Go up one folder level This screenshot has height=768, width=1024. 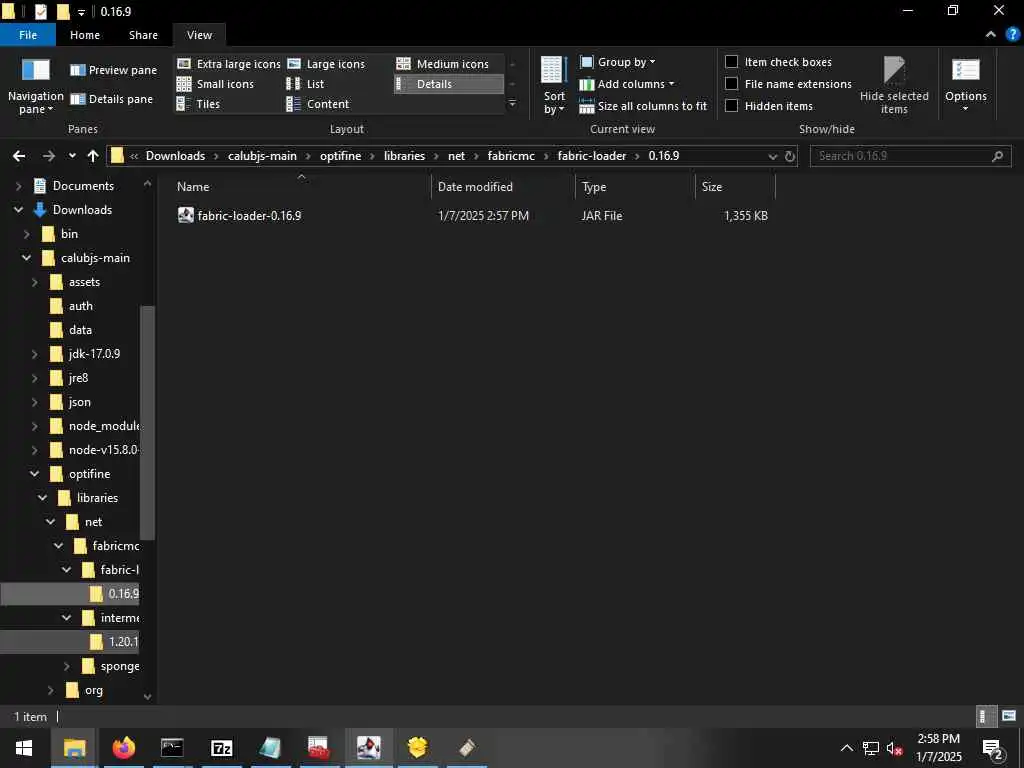pos(93,156)
